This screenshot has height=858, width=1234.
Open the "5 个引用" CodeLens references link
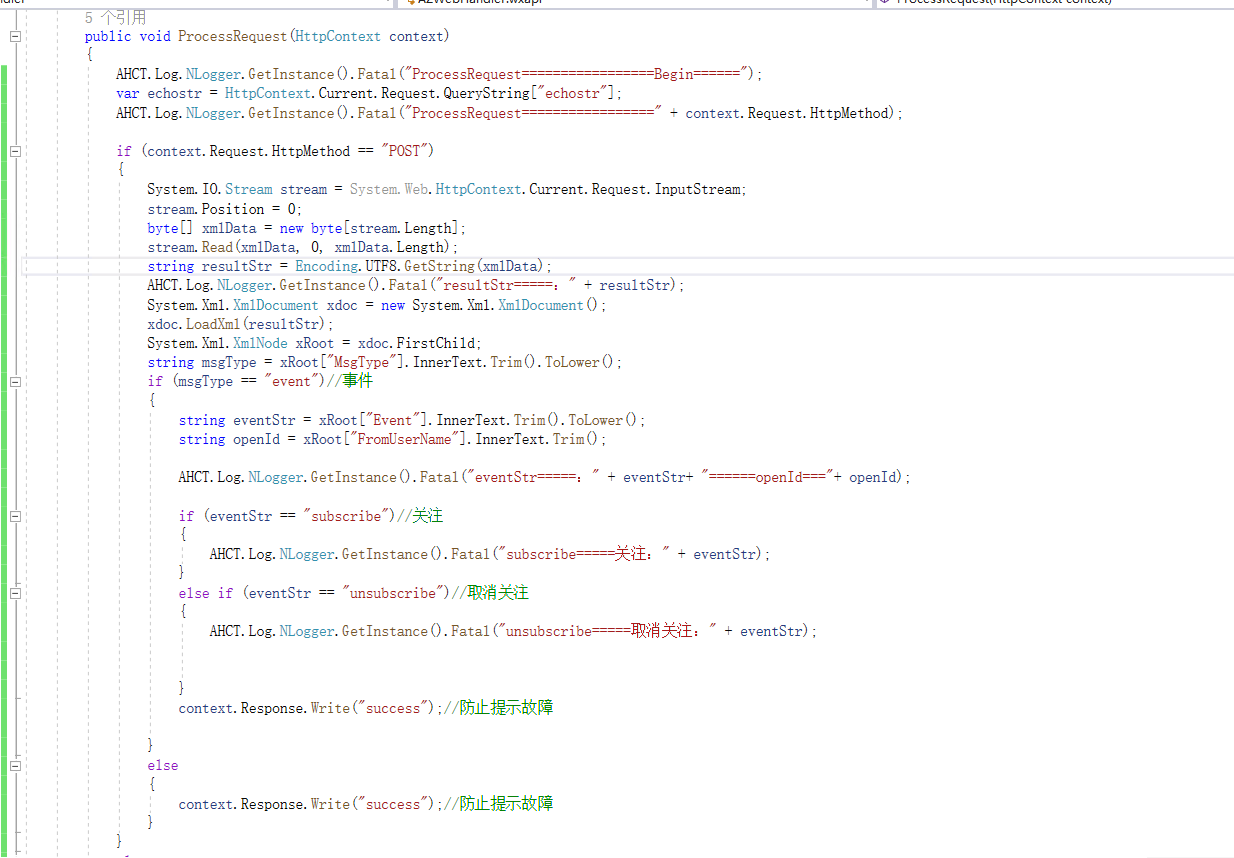coord(115,17)
